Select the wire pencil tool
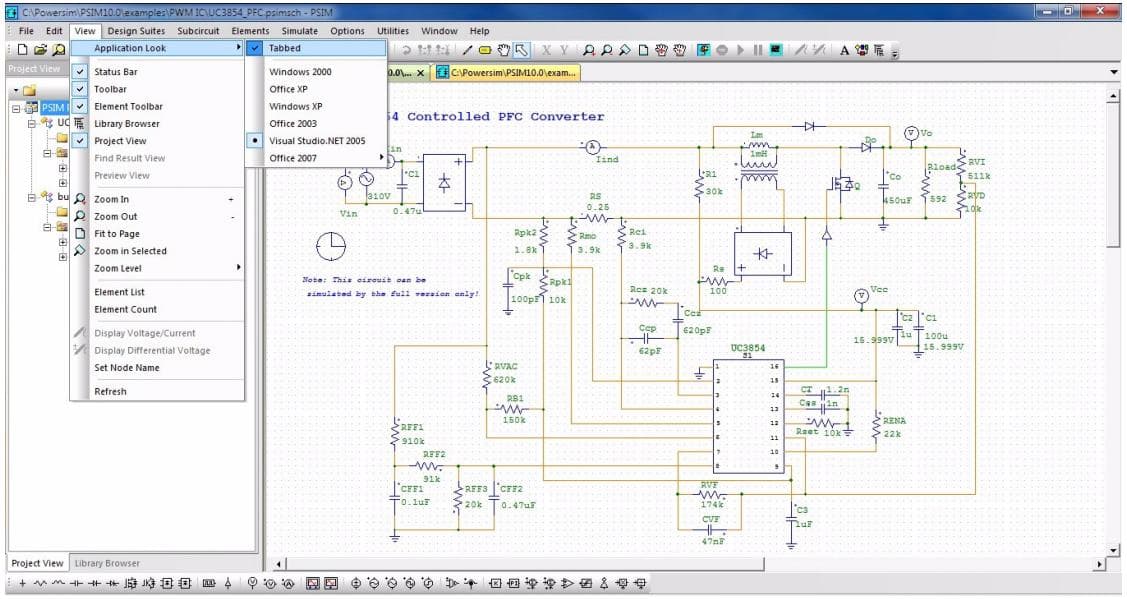Viewport: 1127px width, 599px height. 467,50
